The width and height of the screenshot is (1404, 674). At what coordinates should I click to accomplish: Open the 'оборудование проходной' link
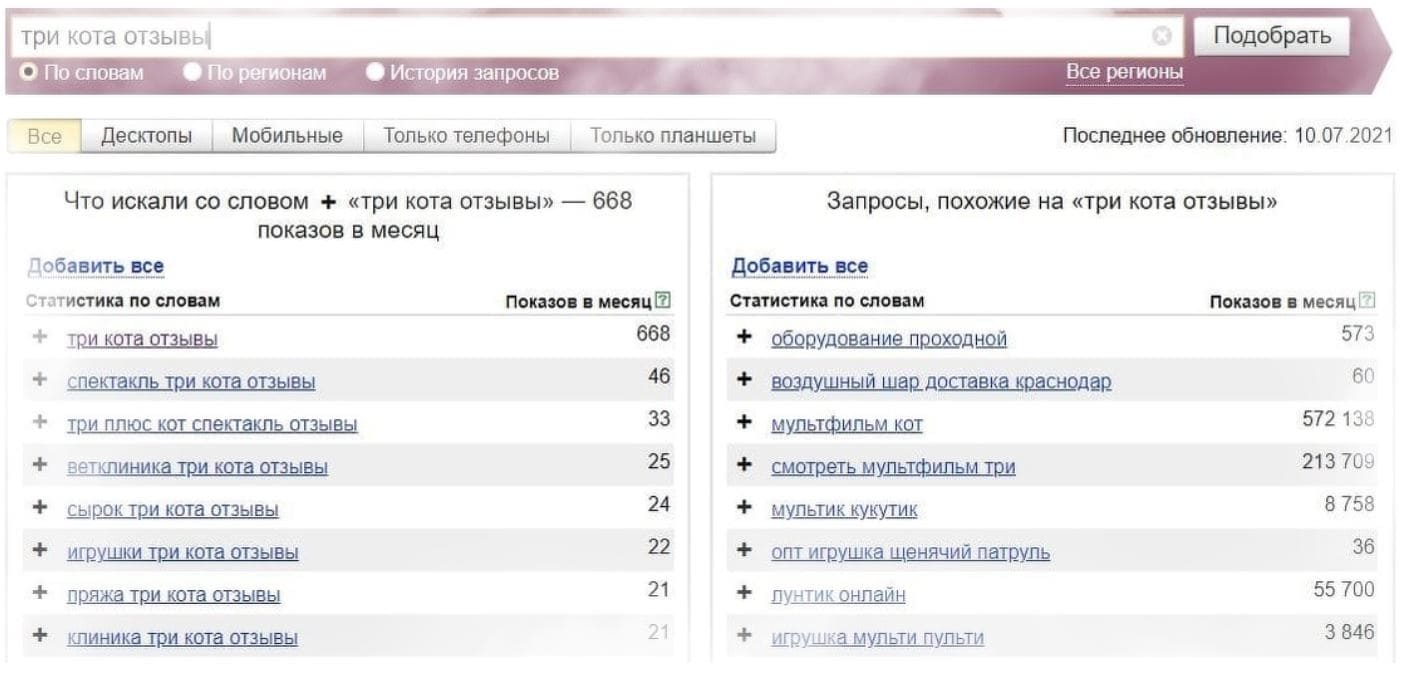(x=889, y=339)
